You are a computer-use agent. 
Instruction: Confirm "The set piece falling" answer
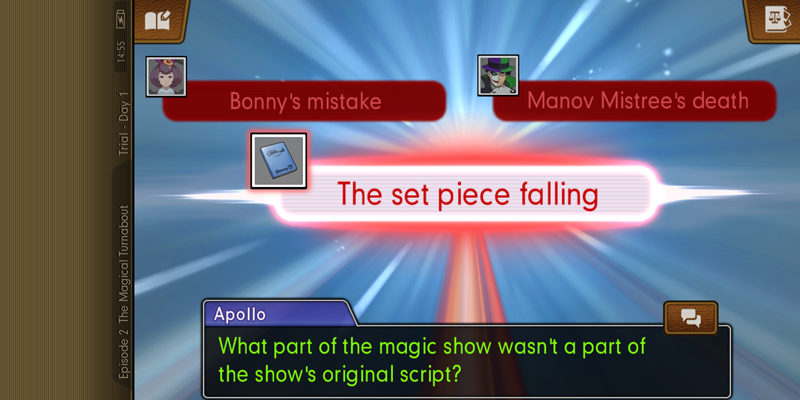[x=467, y=194]
